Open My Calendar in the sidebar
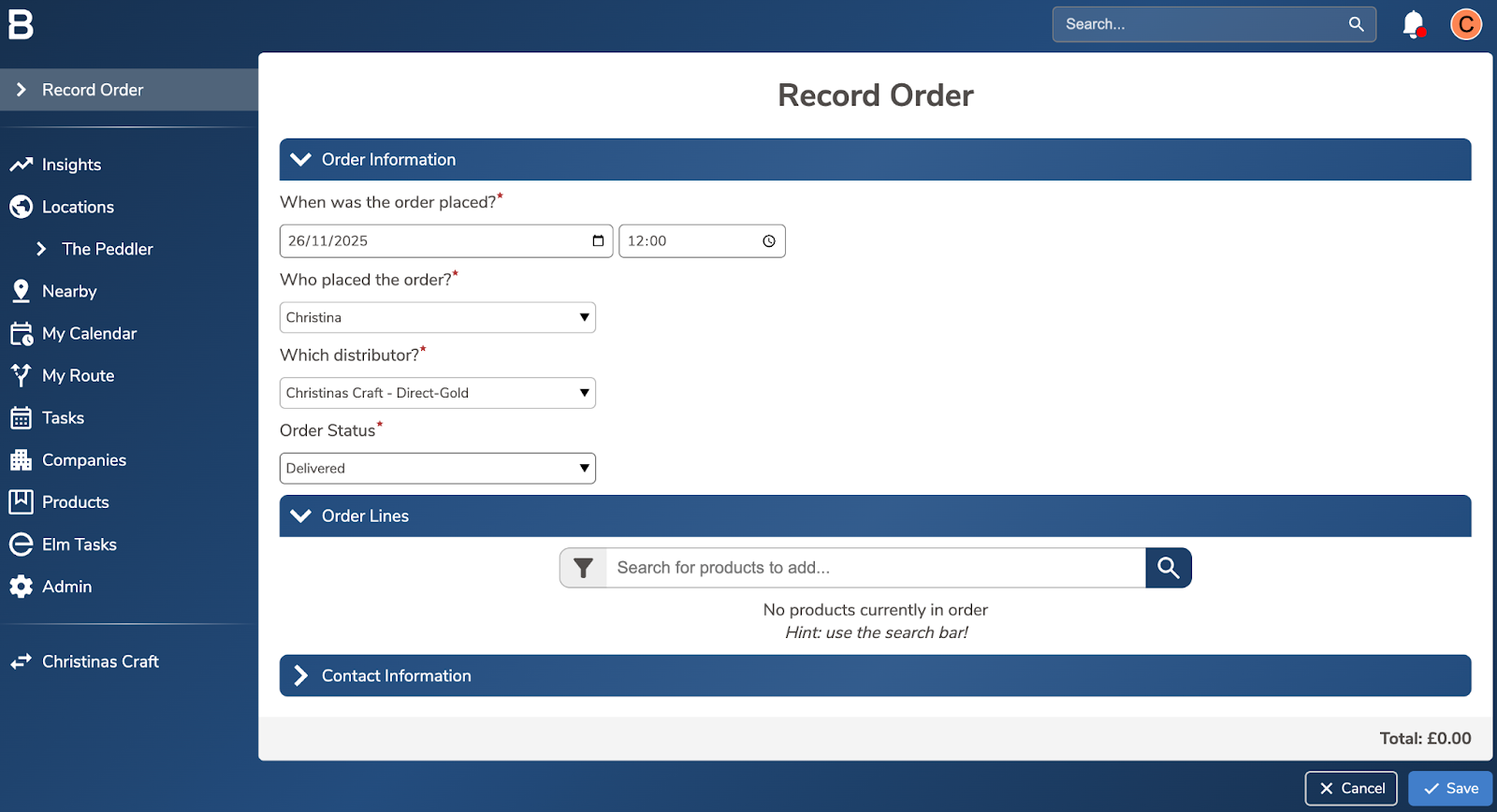Image resolution: width=1497 pixels, height=812 pixels. (89, 334)
